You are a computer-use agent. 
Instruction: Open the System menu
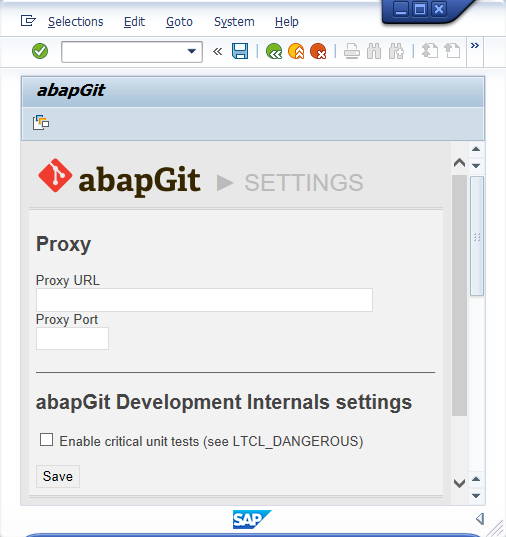(234, 22)
